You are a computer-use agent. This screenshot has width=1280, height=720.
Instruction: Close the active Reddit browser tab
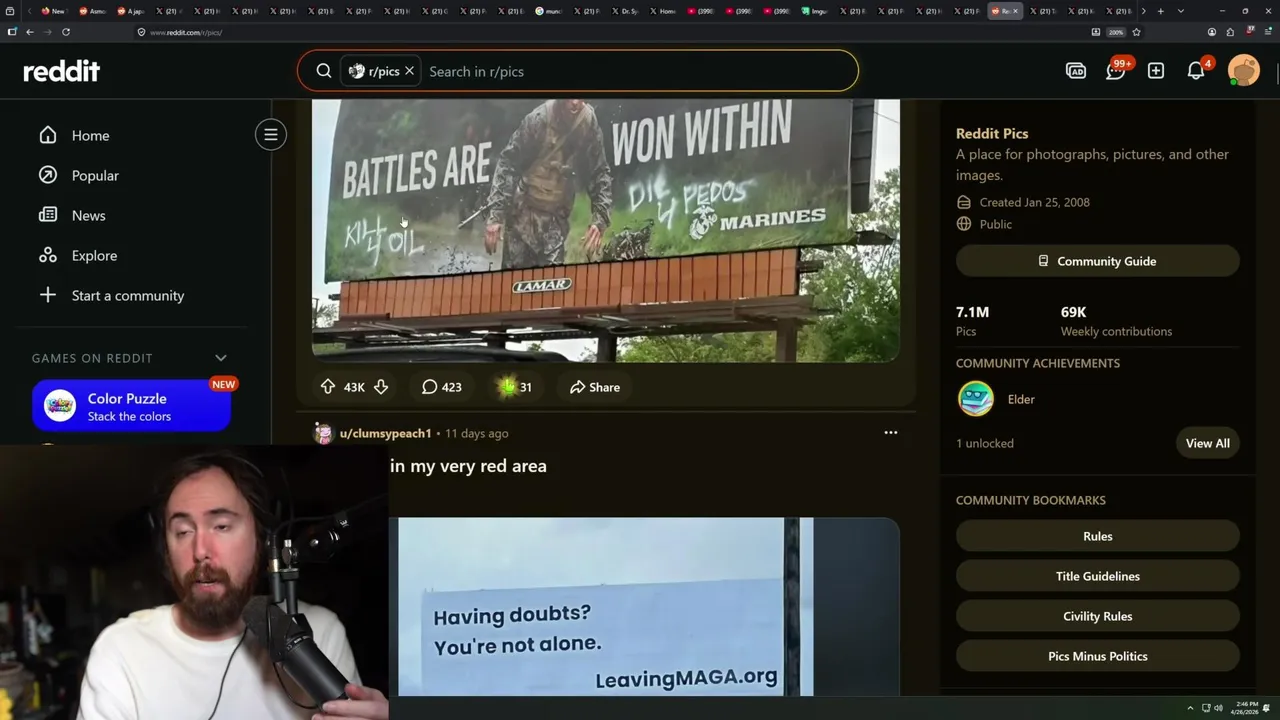pyautogui.click(x=1015, y=11)
